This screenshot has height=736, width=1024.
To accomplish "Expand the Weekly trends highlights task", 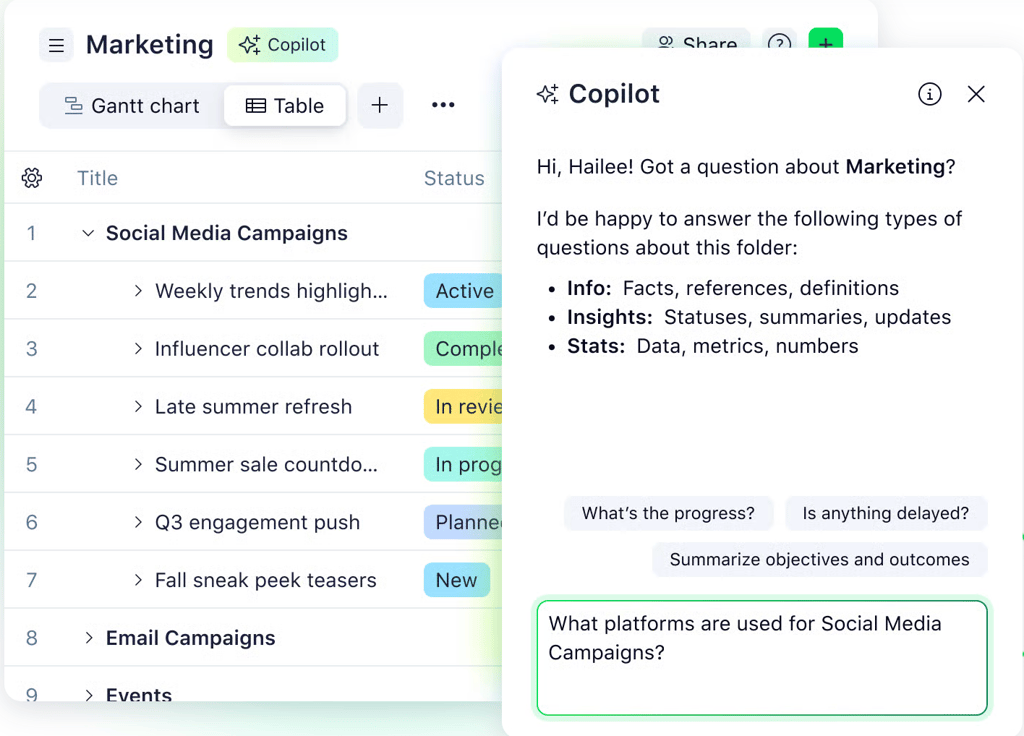I will (x=138, y=291).
